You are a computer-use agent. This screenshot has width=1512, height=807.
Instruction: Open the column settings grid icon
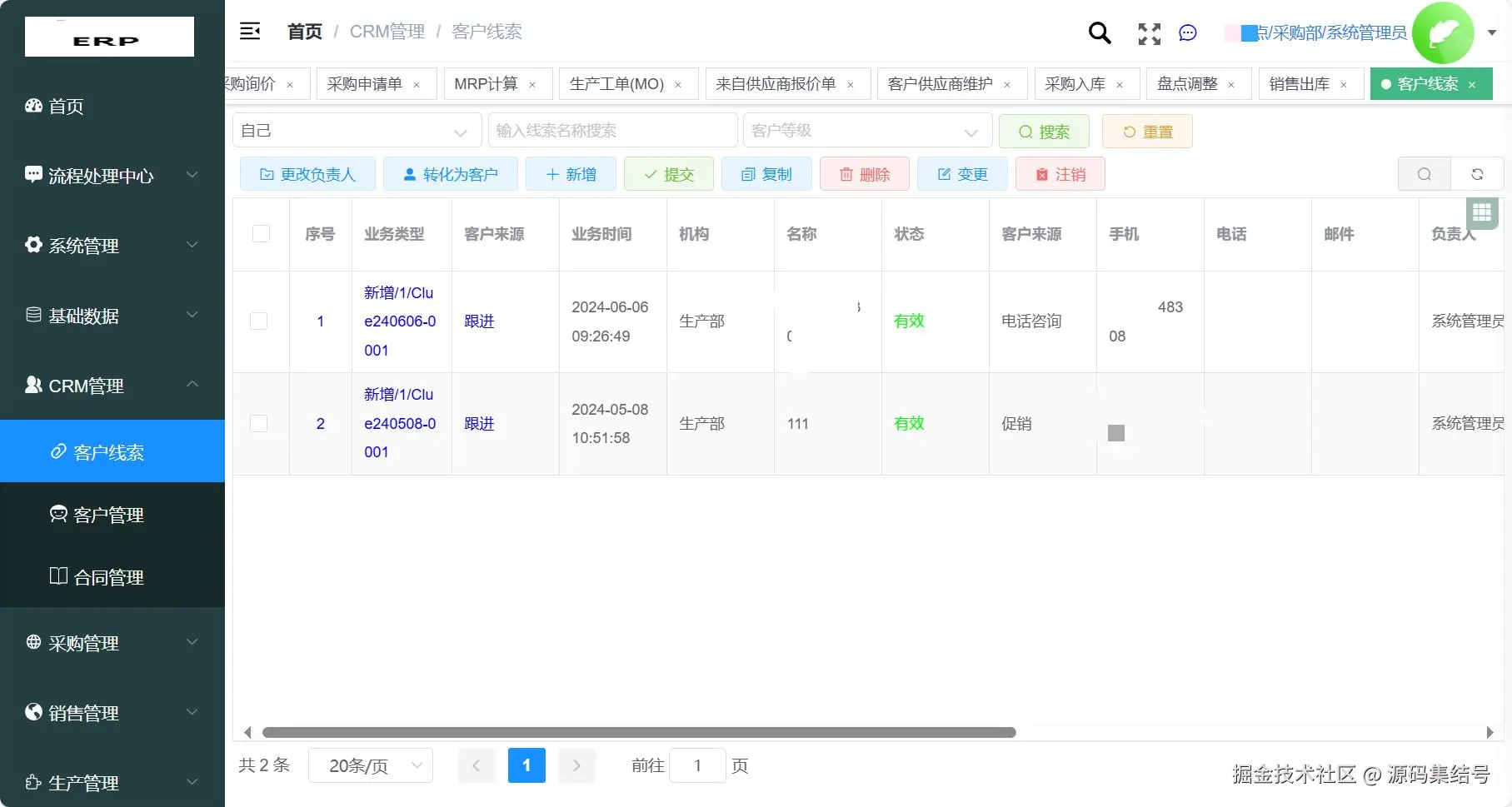click(1482, 212)
